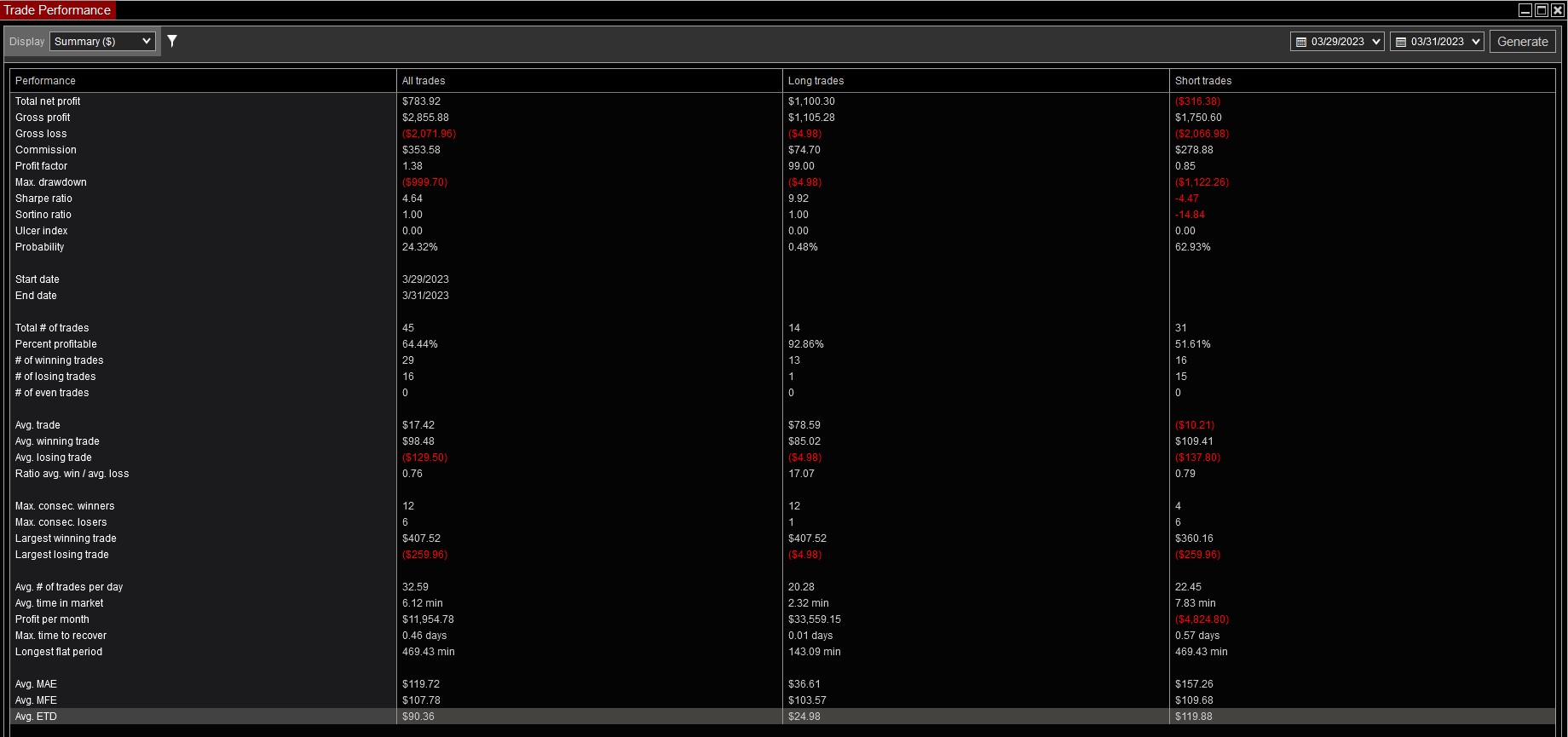Viewport: 1568px width, 737px height.
Task: Select the Max. consec. winners row
Action: 782,506
